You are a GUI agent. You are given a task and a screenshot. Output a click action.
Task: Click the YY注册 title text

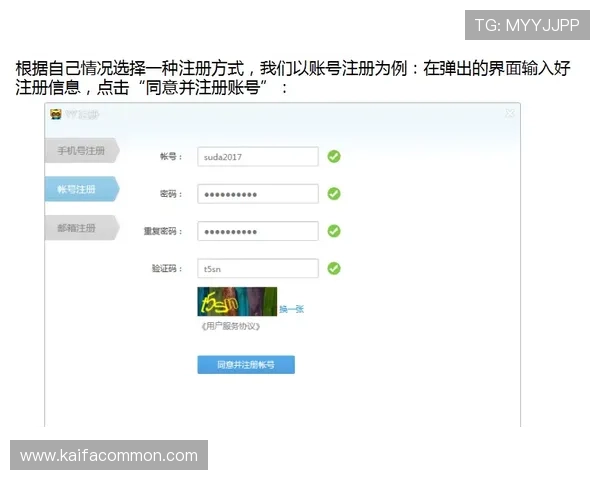(x=82, y=114)
